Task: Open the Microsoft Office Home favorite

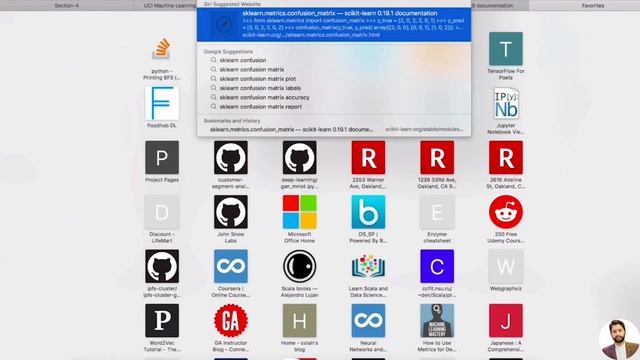Action: coord(300,212)
